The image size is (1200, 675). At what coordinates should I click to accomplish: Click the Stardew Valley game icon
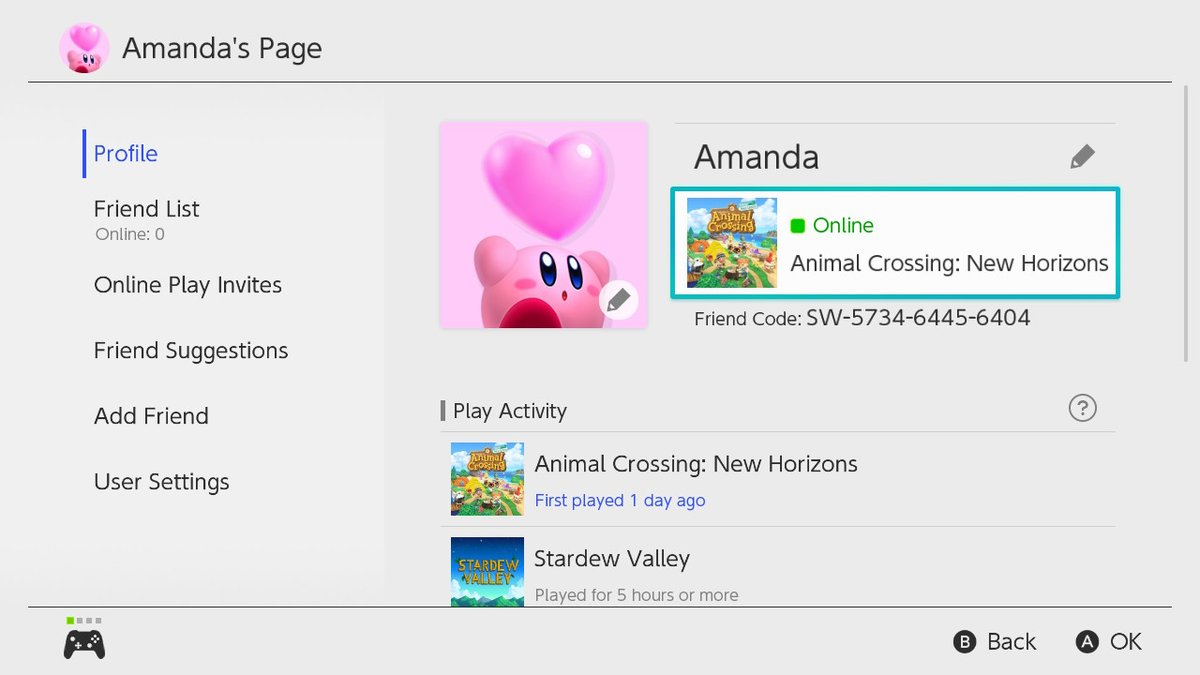click(487, 572)
